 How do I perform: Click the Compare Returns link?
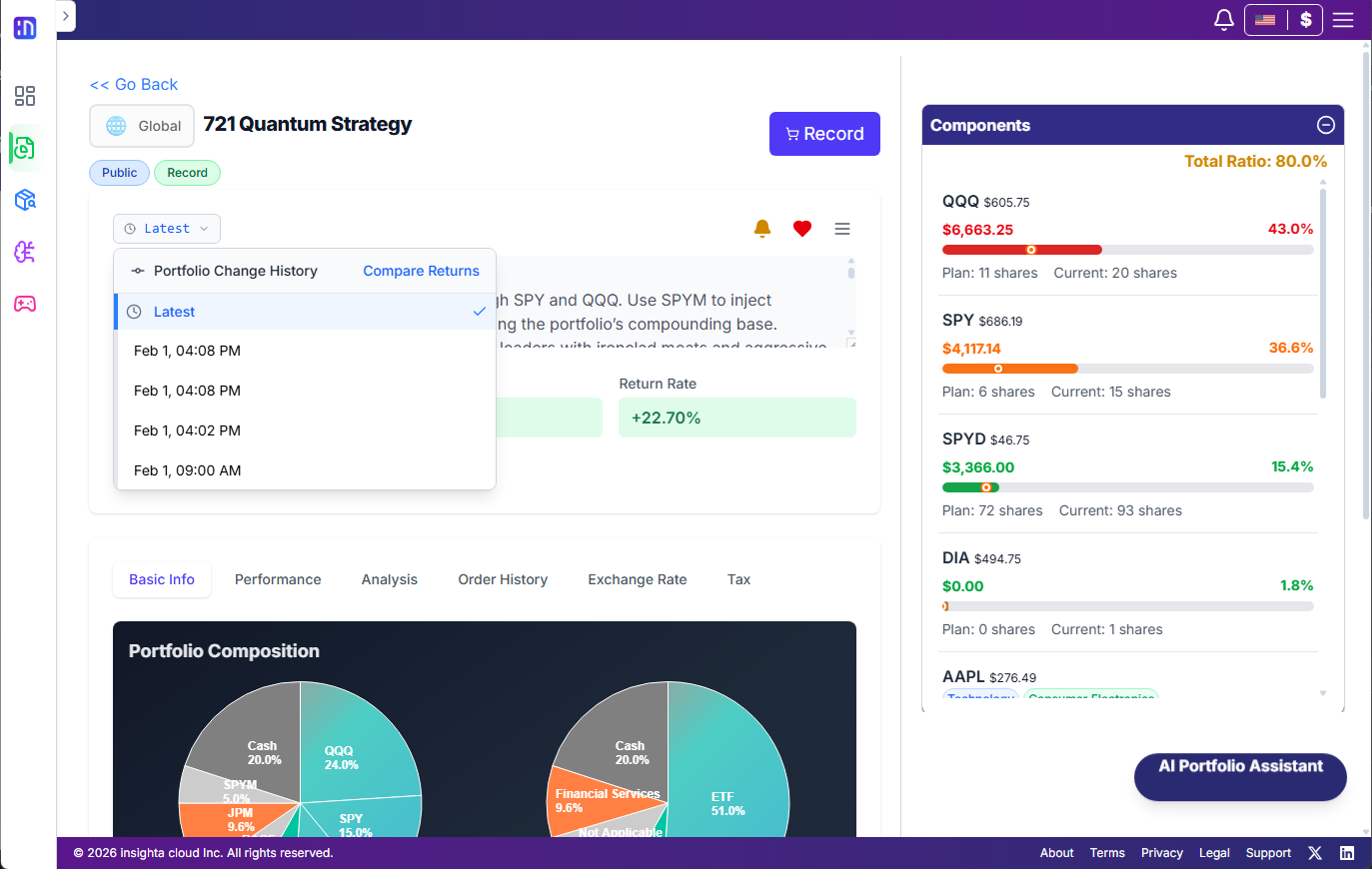[x=421, y=270]
